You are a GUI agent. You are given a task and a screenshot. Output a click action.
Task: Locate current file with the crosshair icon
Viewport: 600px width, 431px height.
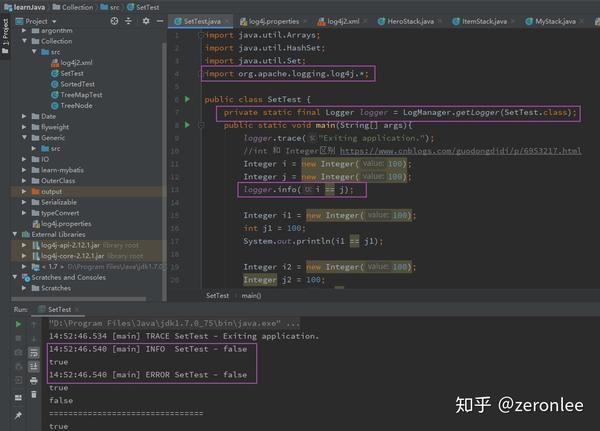(114, 21)
